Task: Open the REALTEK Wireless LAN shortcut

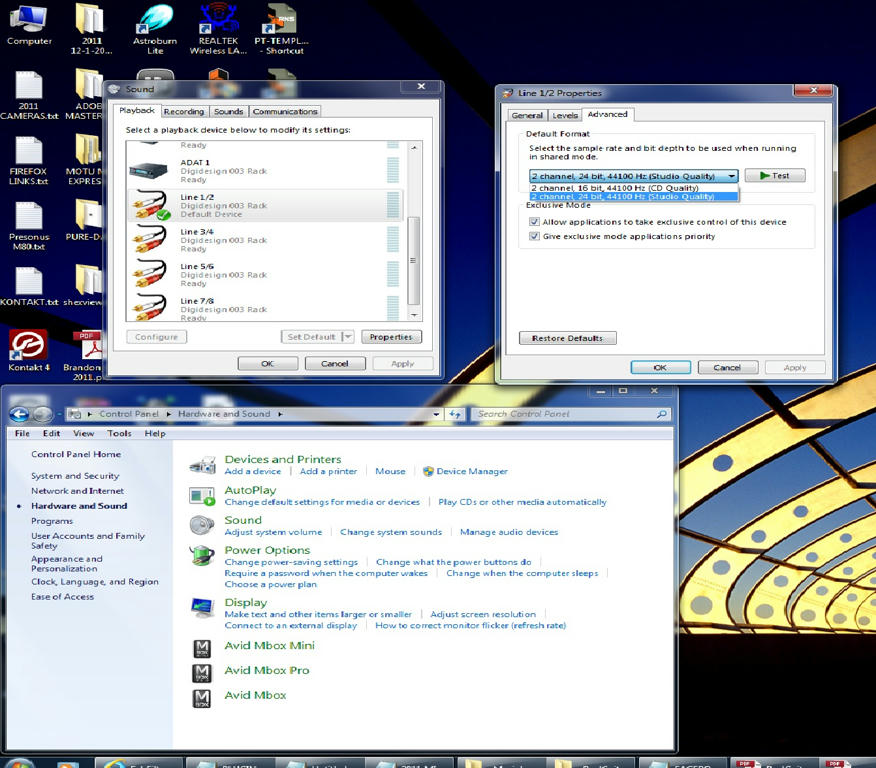Action: pyautogui.click(x=218, y=29)
